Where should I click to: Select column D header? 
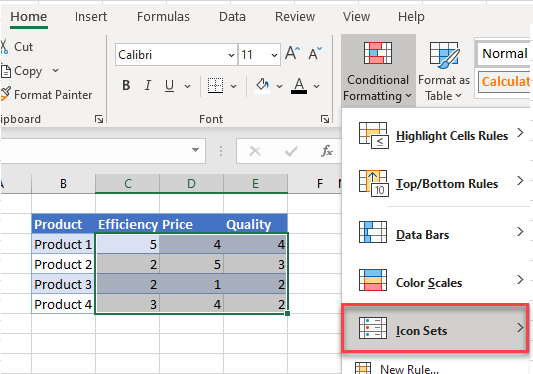click(x=191, y=184)
